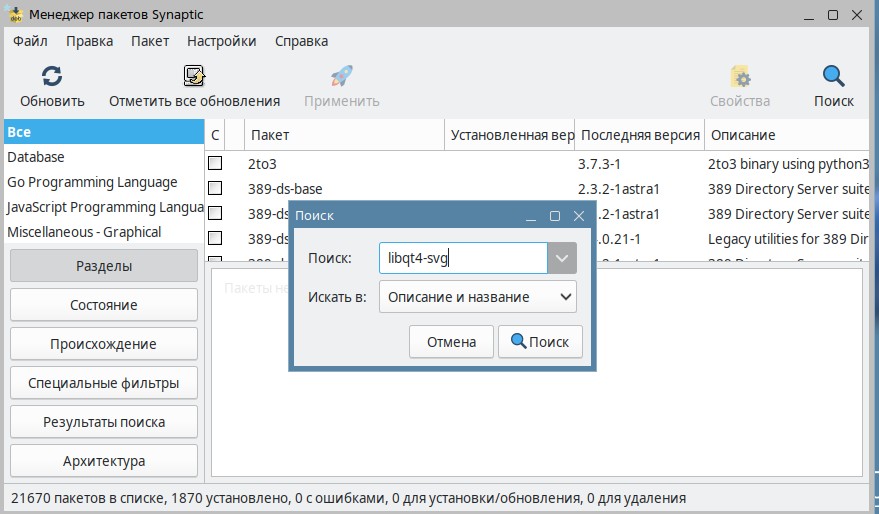Image resolution: width=879 pixels, height=514 pixels.
Task: Minimize the Synaptic main window
Action: [808, 15]
